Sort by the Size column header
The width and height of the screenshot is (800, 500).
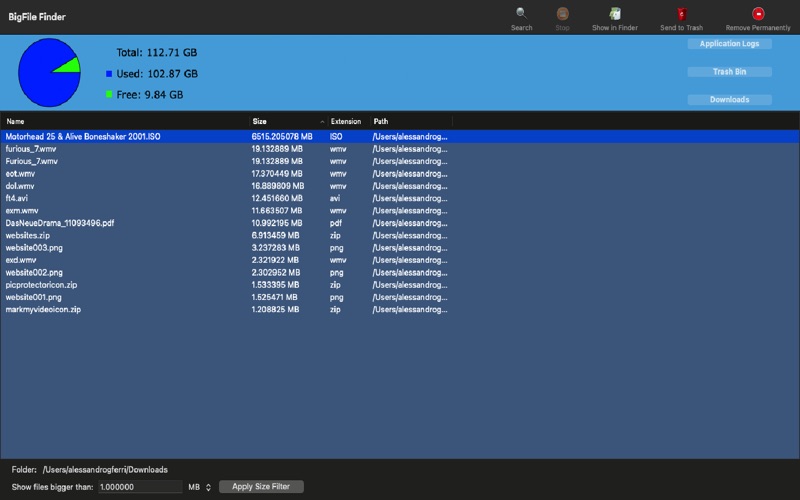click(288, 121)
